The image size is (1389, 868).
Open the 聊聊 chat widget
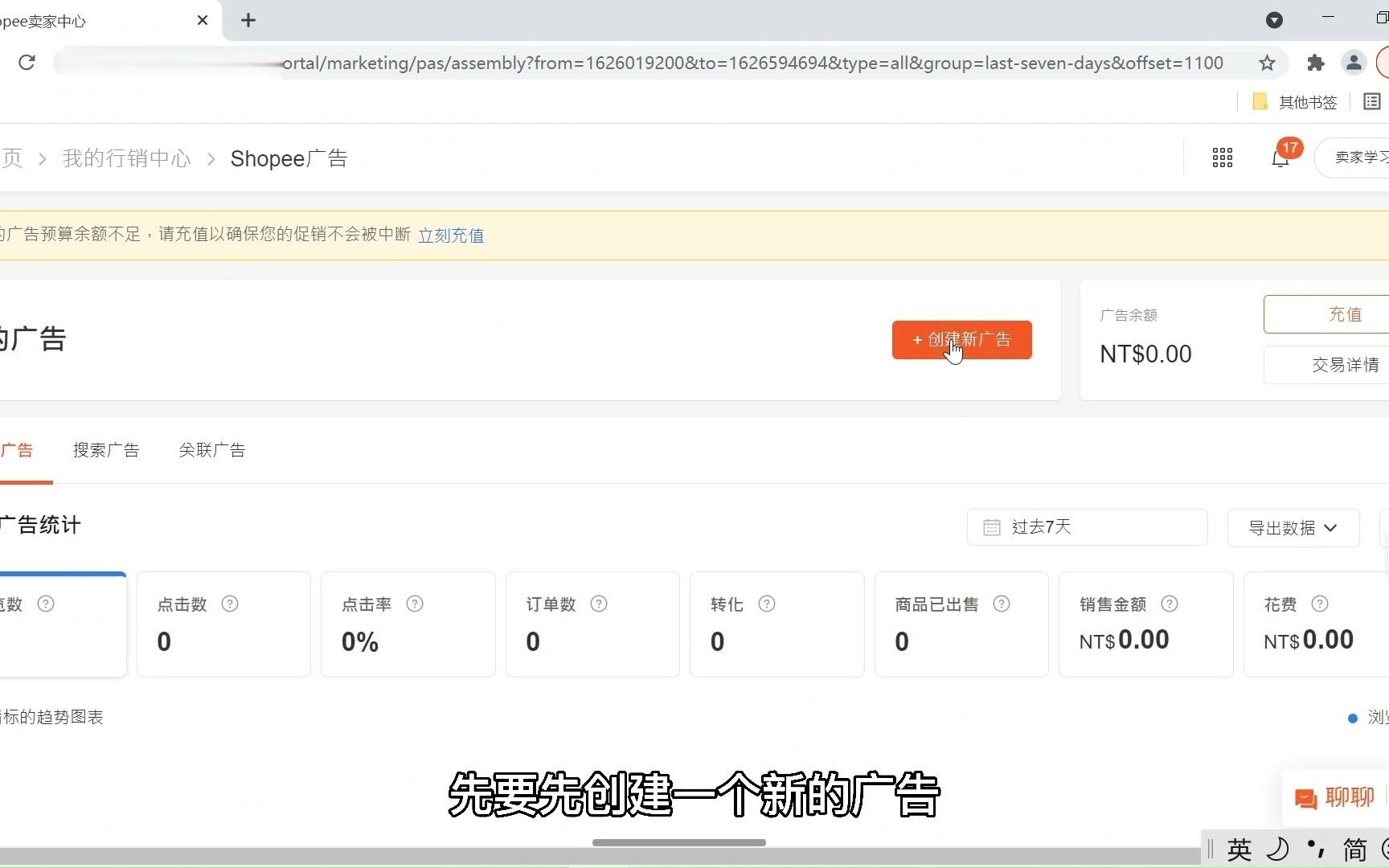pyautogui.click(x=1336, y=798)
